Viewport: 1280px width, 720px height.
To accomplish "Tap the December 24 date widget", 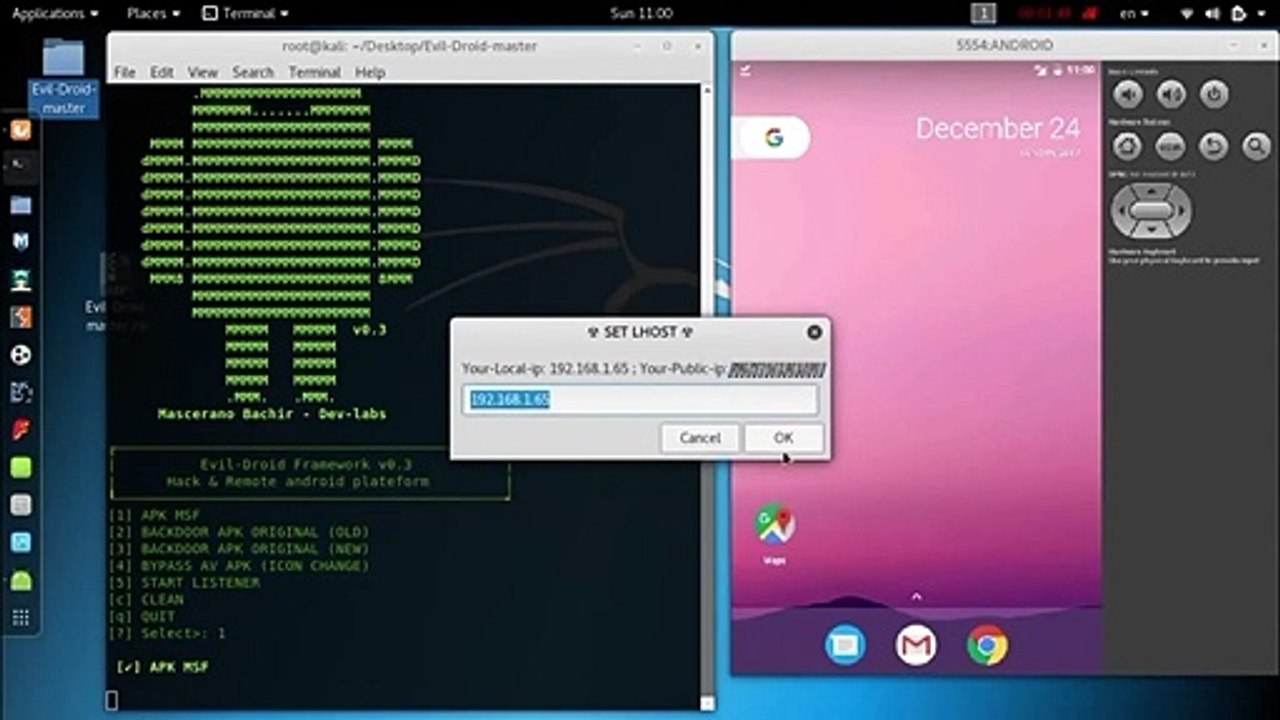I will tap(998, 128).
